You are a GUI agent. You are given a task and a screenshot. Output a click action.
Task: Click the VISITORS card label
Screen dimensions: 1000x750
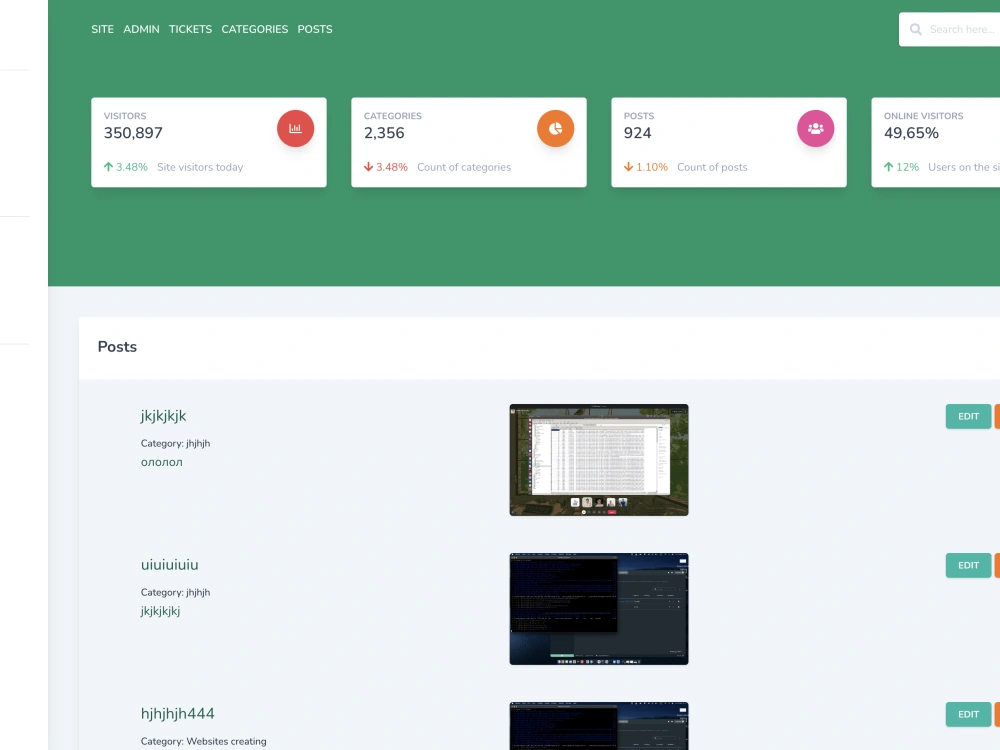[x=125, y=116]
